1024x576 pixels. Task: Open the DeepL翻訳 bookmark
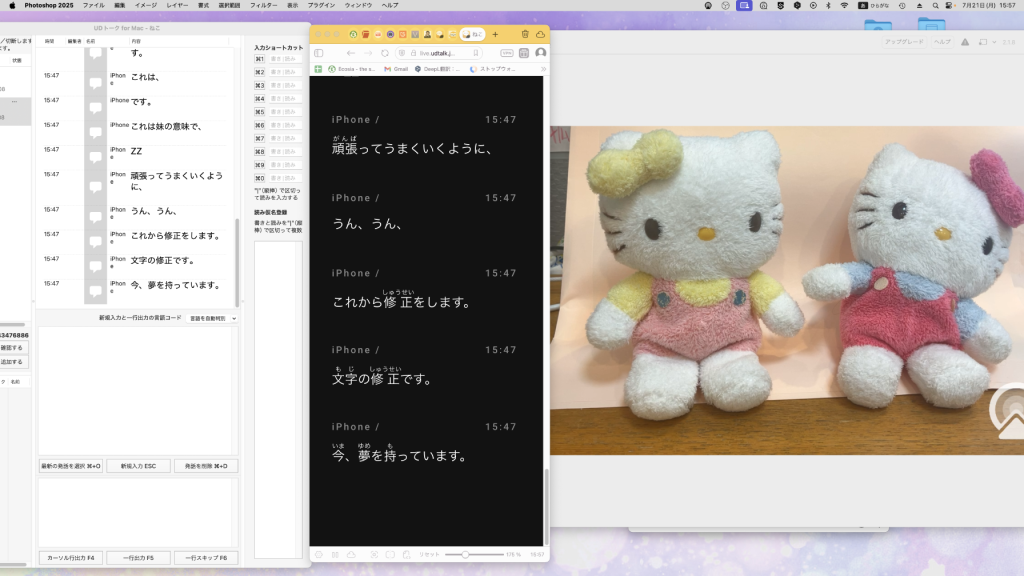point(437,69)
